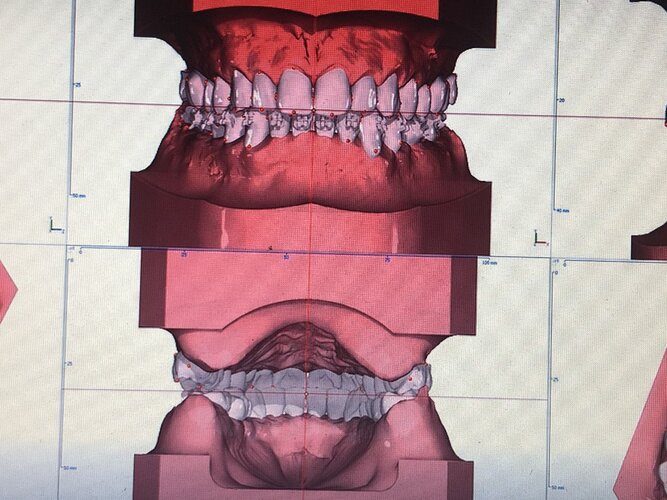This screenshot has width=667, height=500.
Task: Click the axis gizmo in the top-right viewport
Action: (542, 238)
